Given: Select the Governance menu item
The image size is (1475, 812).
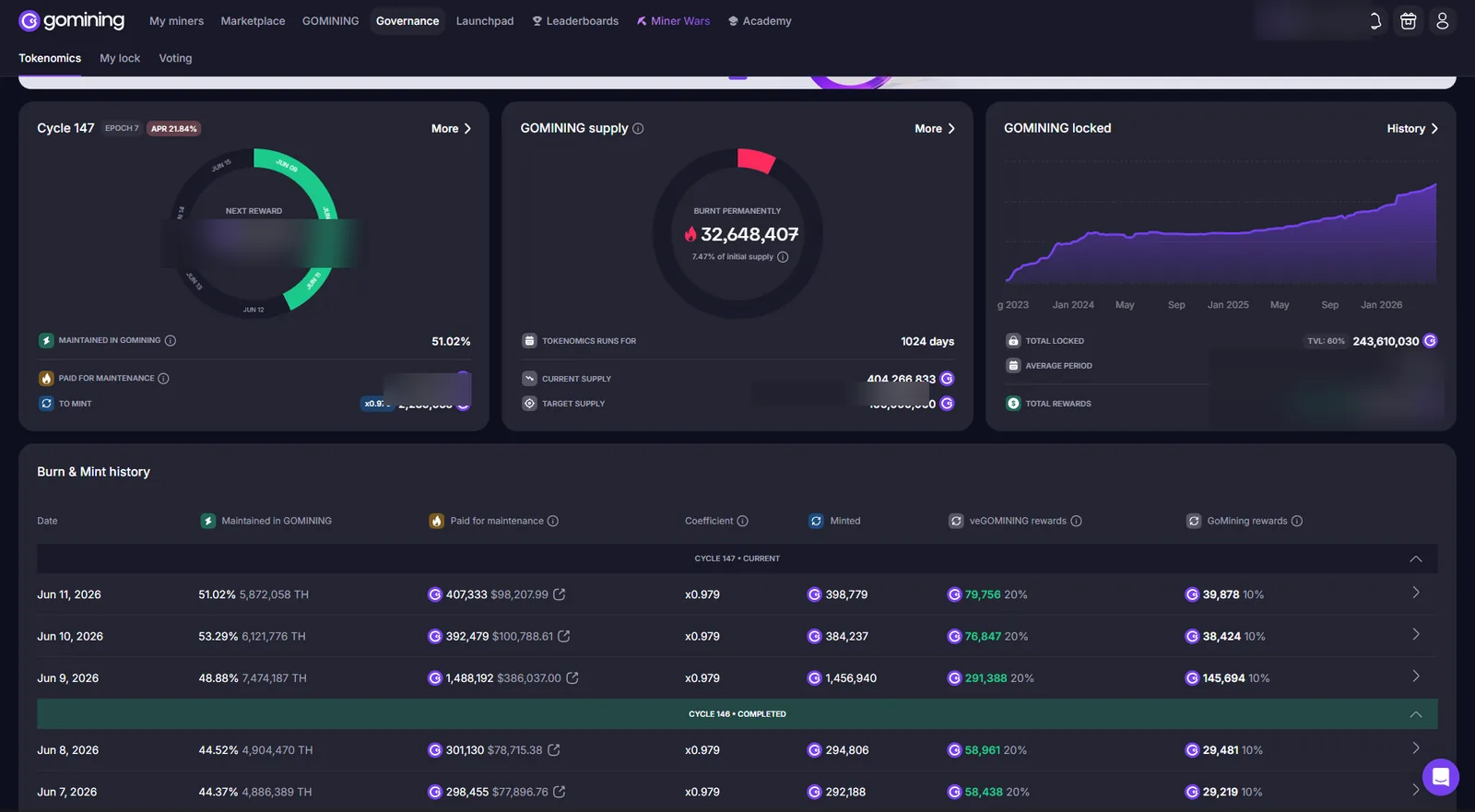Looking at the screenshot, I should (407, 21).
